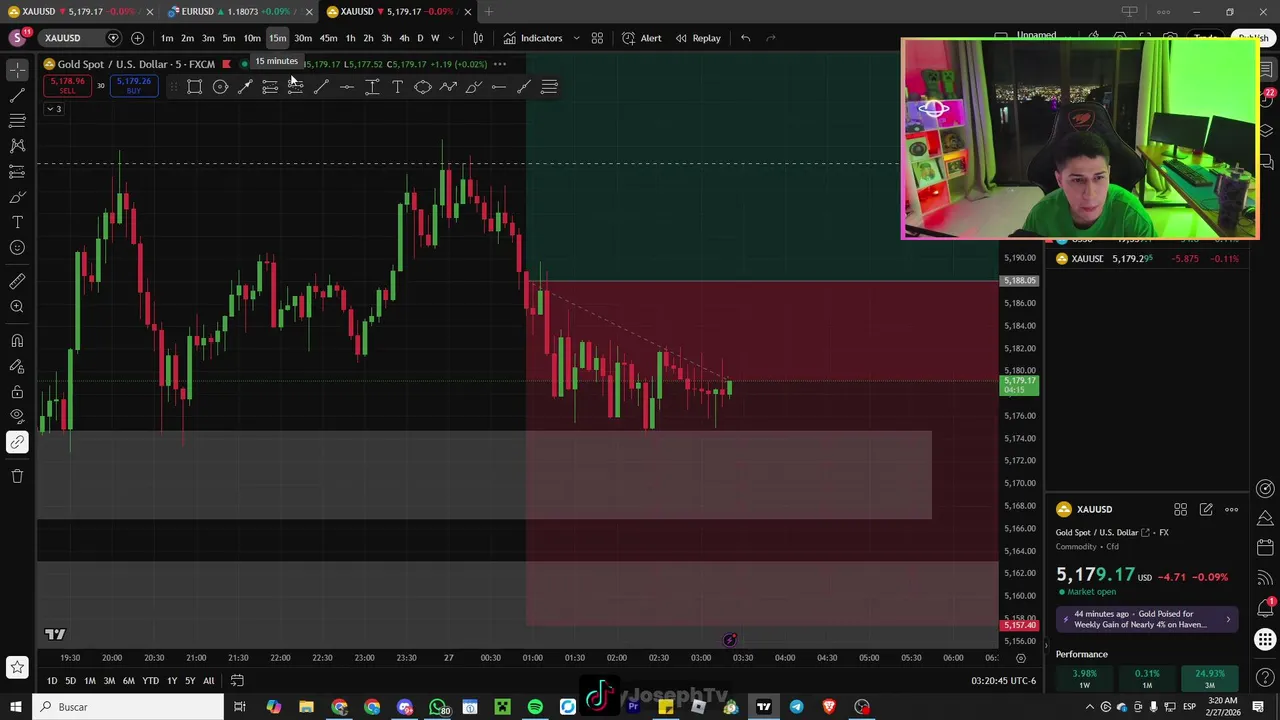Open the time zone 03:20:45 UTC-6 menu
Viewport: 1280px width, 720px height.
[1003, 681]
